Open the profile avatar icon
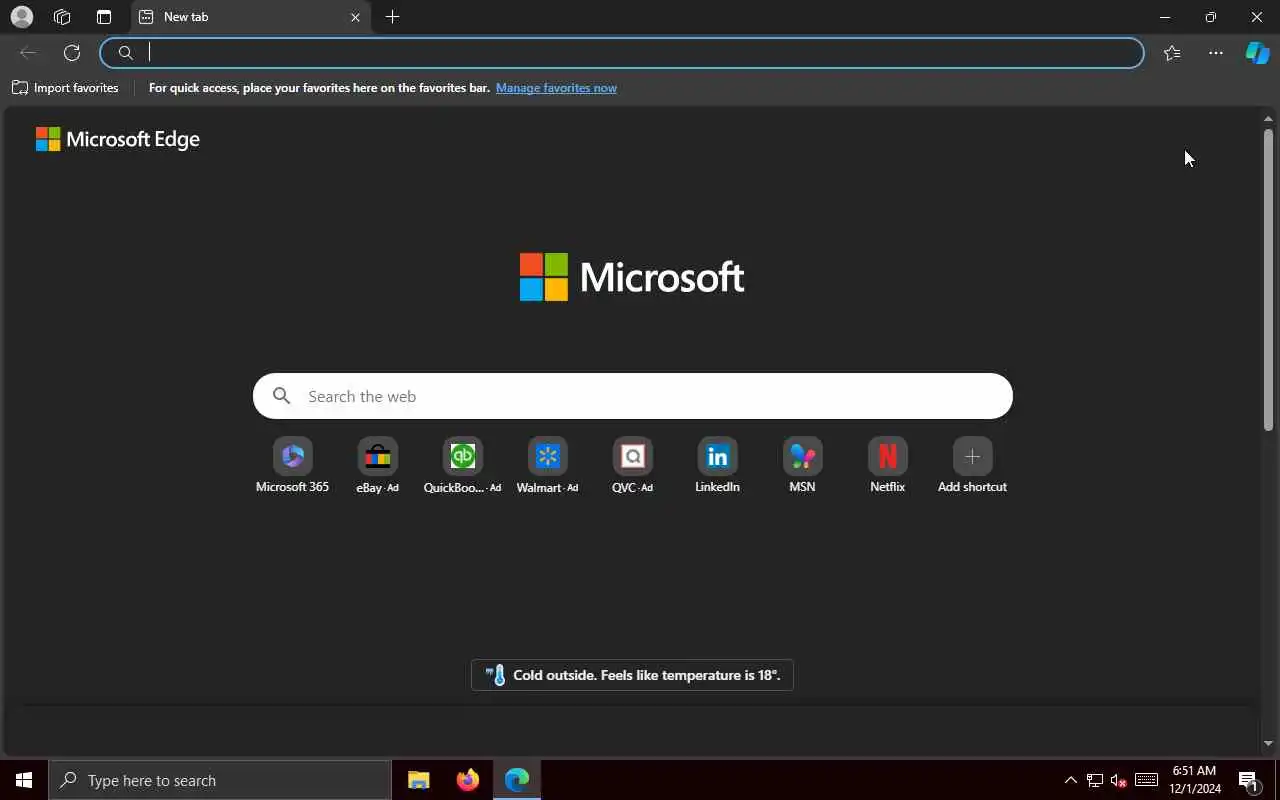Image resolution: width=1280 pixels, height=800 pixels. coord(21,17)
